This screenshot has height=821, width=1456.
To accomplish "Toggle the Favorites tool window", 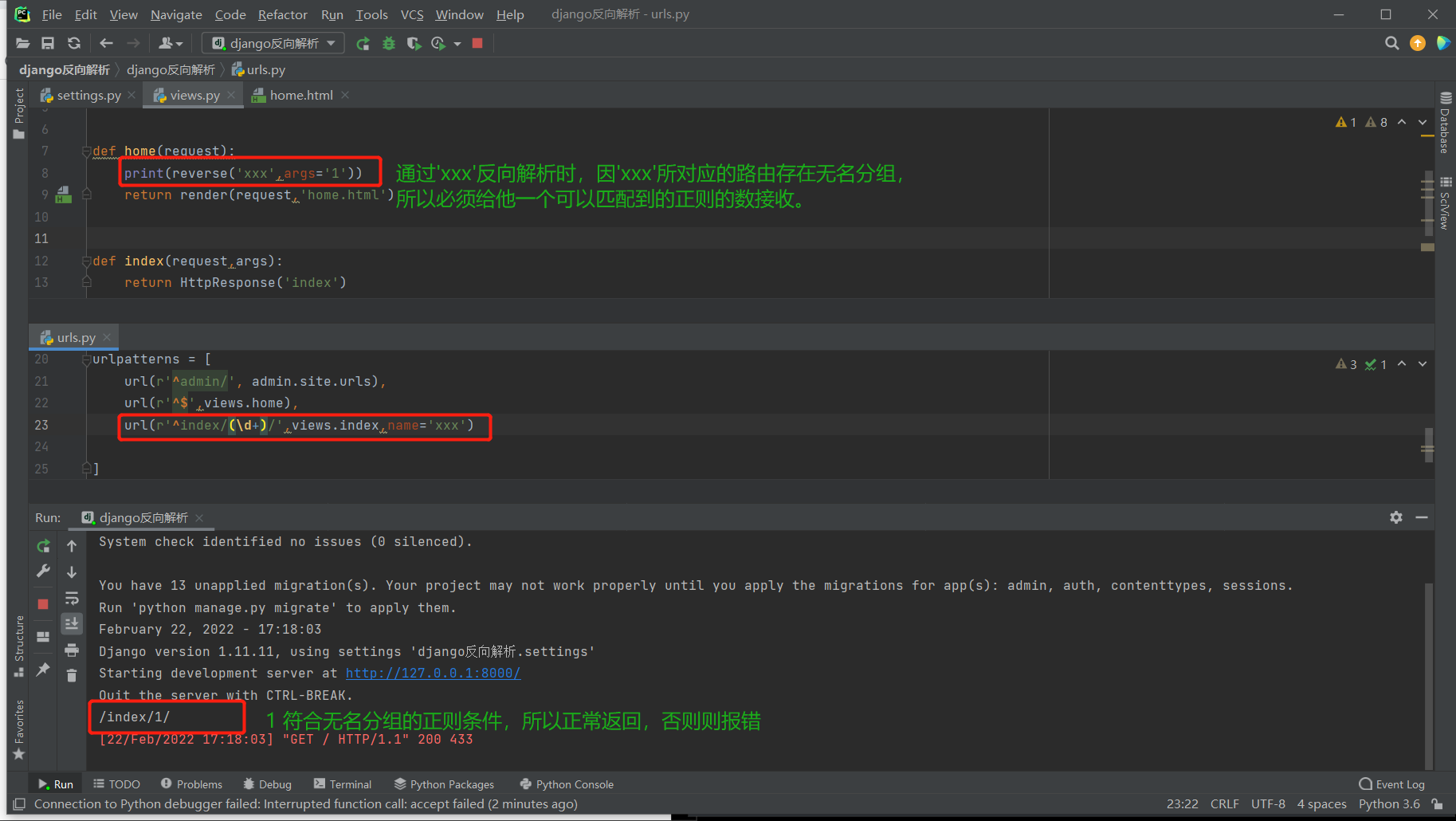I will [x=19, y=729].
